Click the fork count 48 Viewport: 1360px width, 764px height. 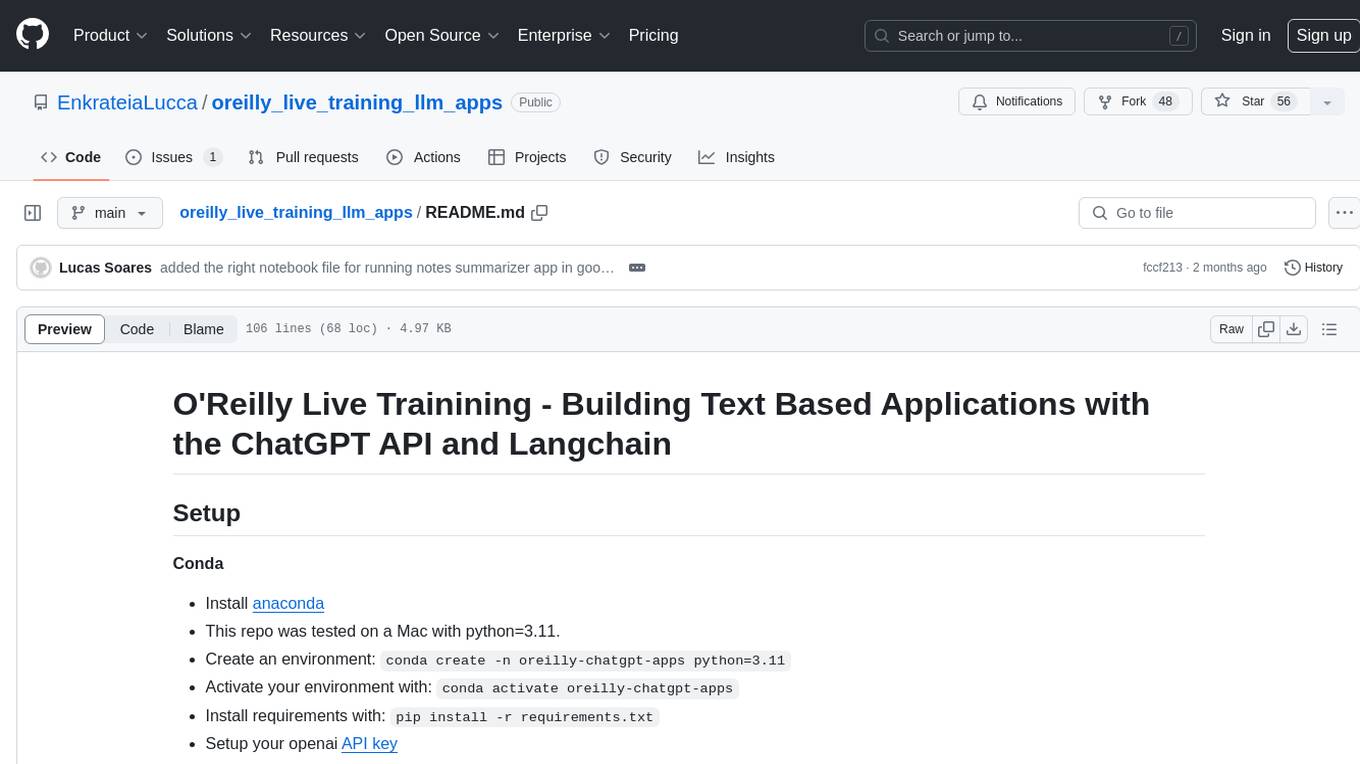[x=1165, y=102]
